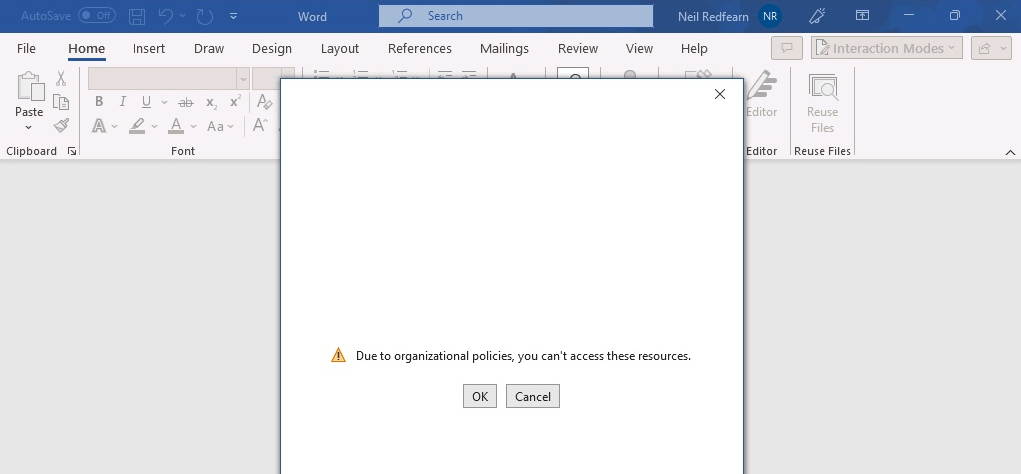Open the Editor tool in ribbon

pyautogui.click(x=762, y=97)
